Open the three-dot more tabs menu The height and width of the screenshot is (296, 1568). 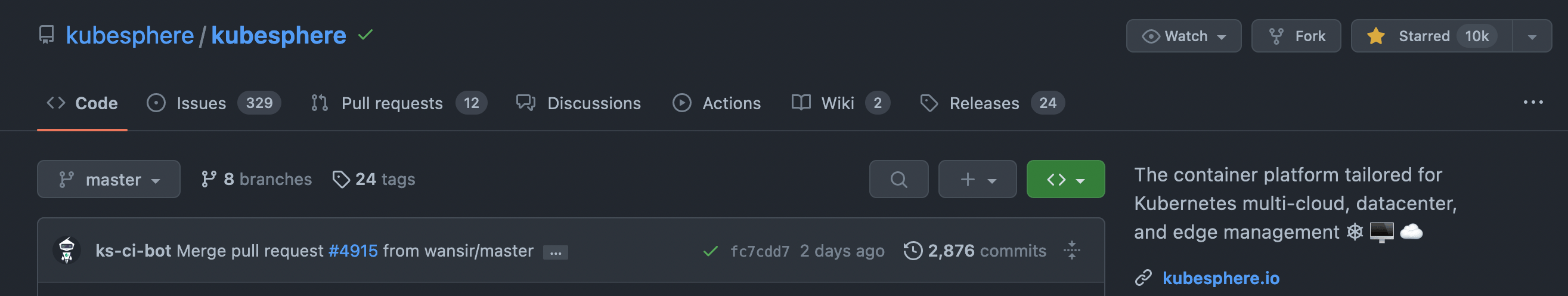1533,102
